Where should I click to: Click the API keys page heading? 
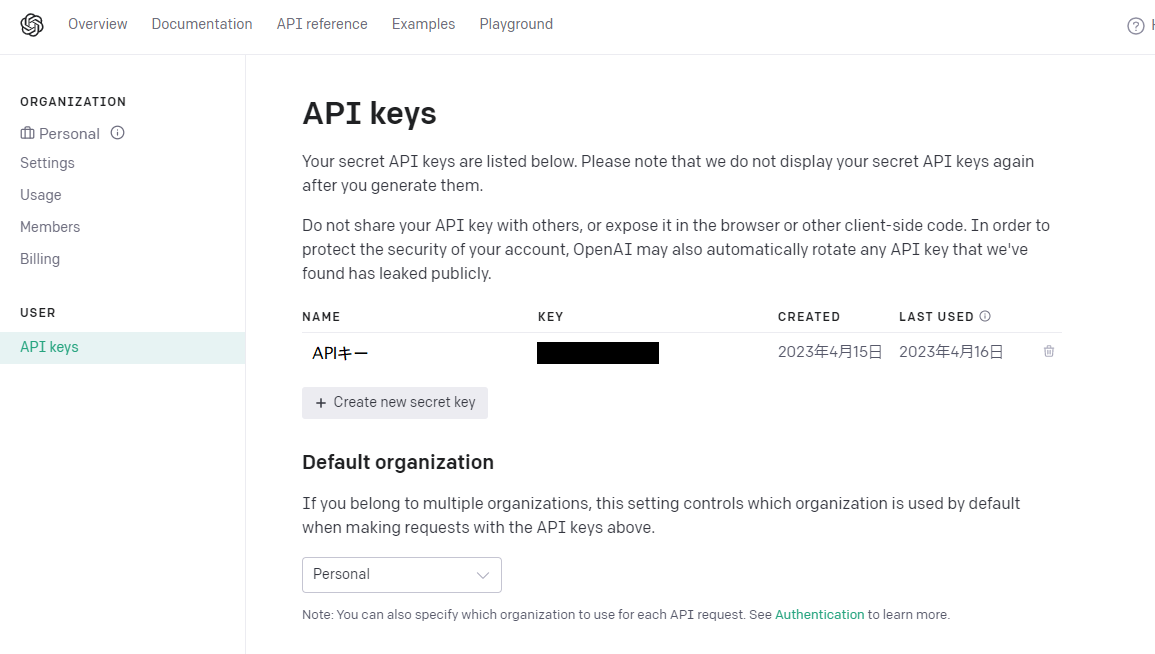click(x=369, y=114)
